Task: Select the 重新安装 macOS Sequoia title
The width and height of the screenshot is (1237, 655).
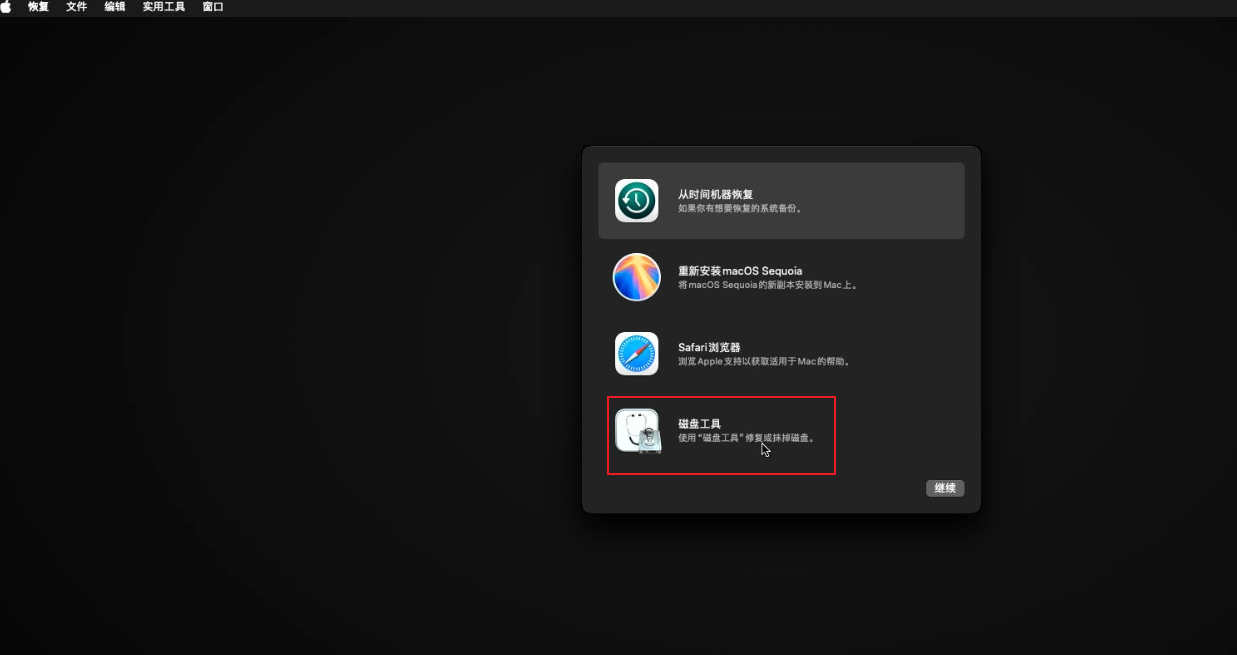Action: pyautogui.click(x=740, y=271)
